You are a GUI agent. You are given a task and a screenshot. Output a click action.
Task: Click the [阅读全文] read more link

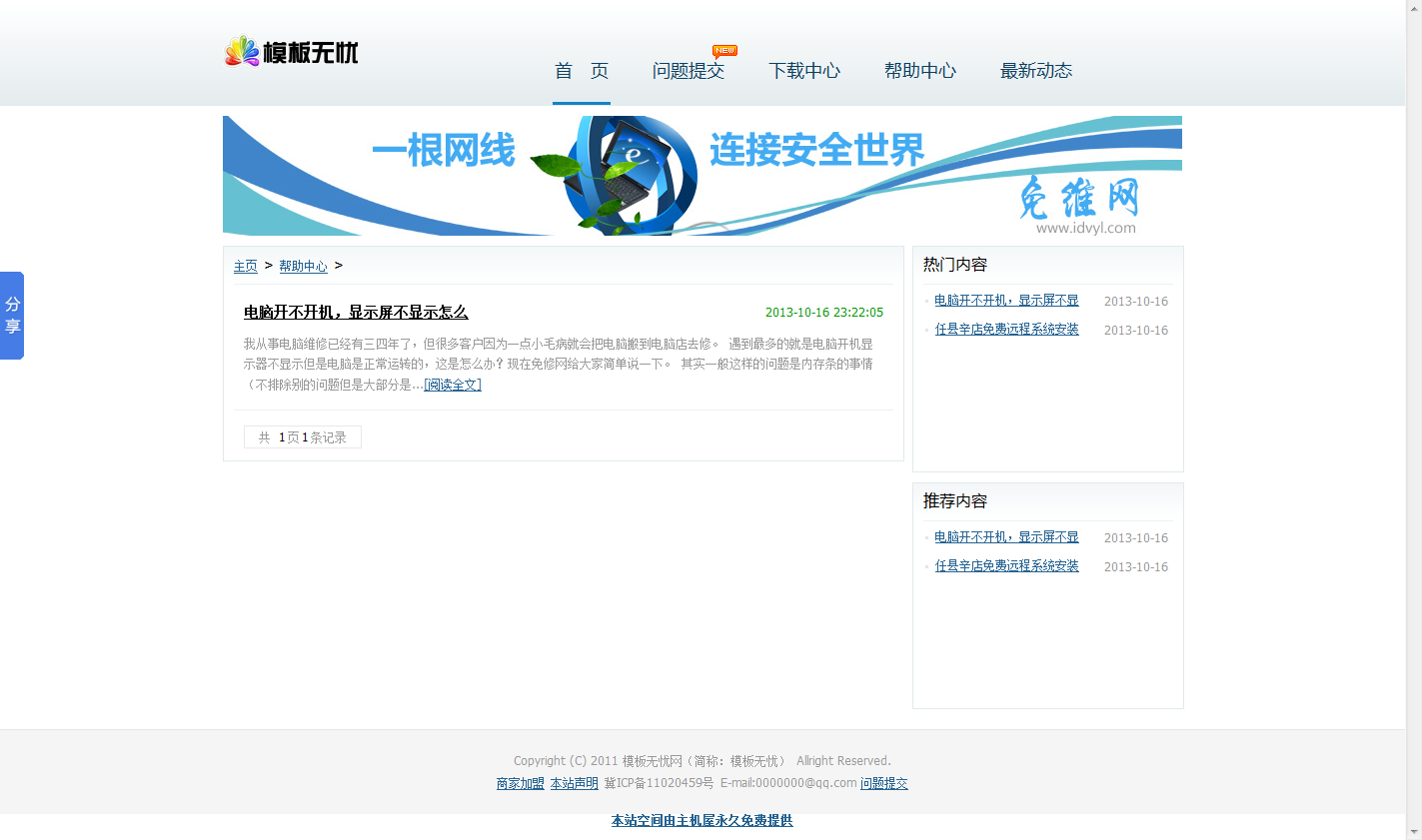[x=453, y=385]
